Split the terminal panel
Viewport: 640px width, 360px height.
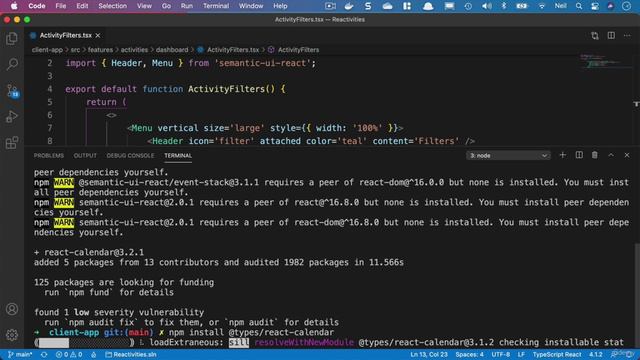pos(579,155)
